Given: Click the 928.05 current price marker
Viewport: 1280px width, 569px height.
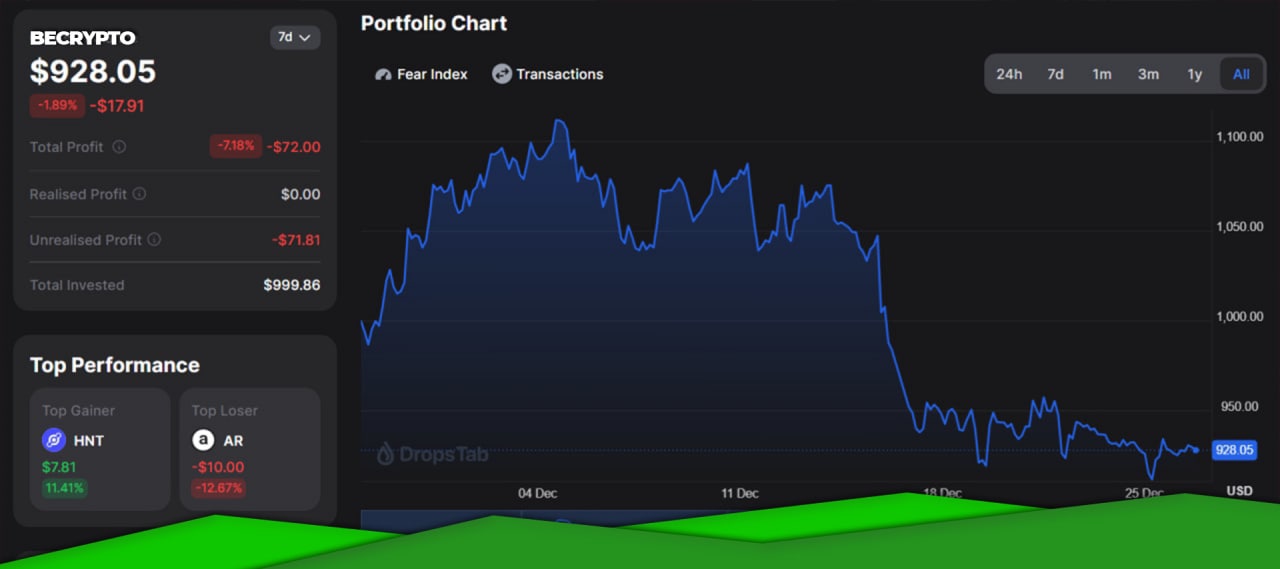Looking at the screenshot, I should pyautogui.click(x=1234, y=450).
